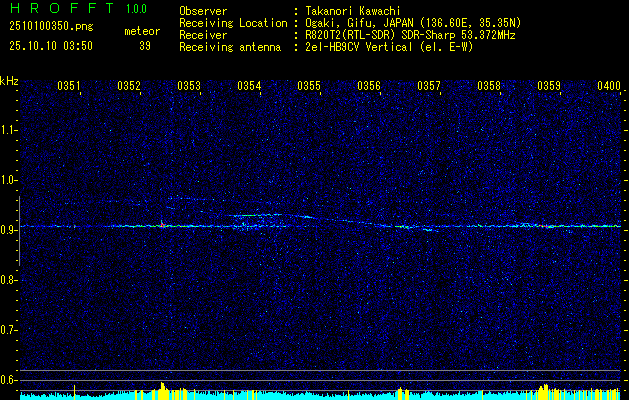Viewport: 629px width, 400px height.
Task: Click the gray vertical bar beside 0.9 kHz
Action: pyautogui.click(x=19, y=231)
